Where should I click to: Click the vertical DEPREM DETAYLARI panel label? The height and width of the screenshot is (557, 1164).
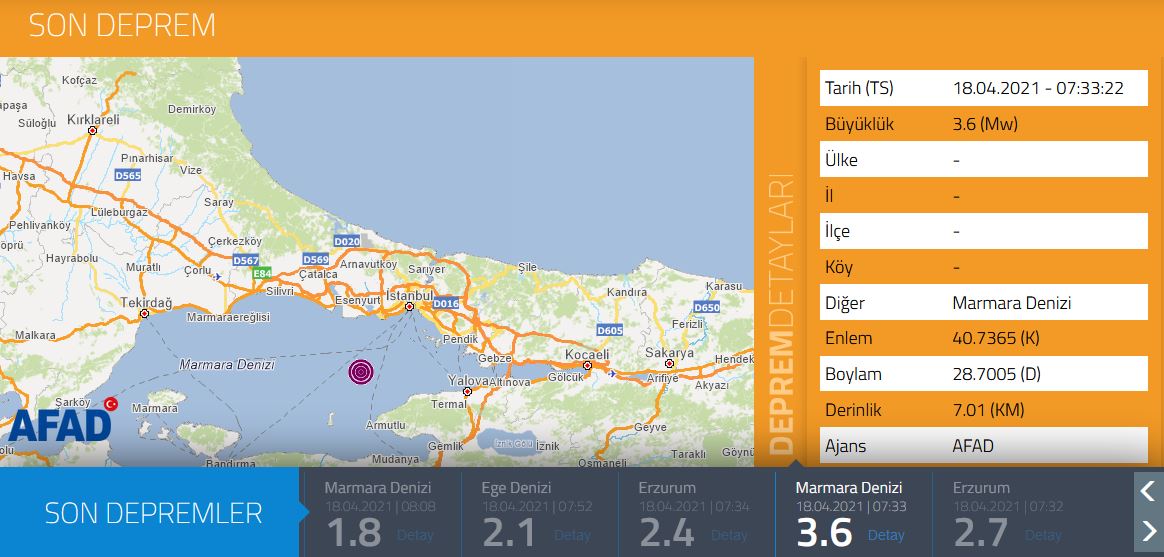[781, 315]
